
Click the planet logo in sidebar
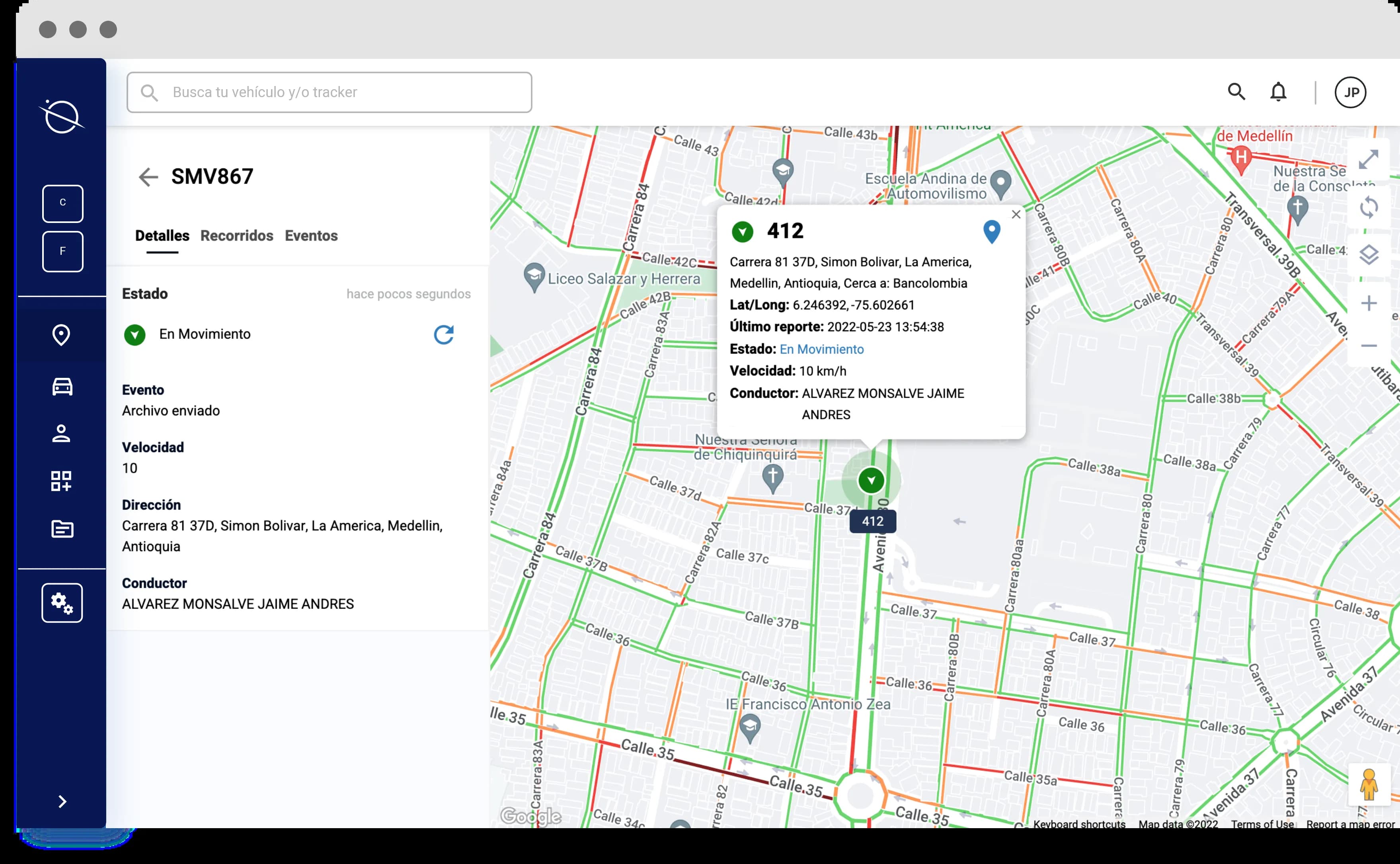[x=62, y=117]
